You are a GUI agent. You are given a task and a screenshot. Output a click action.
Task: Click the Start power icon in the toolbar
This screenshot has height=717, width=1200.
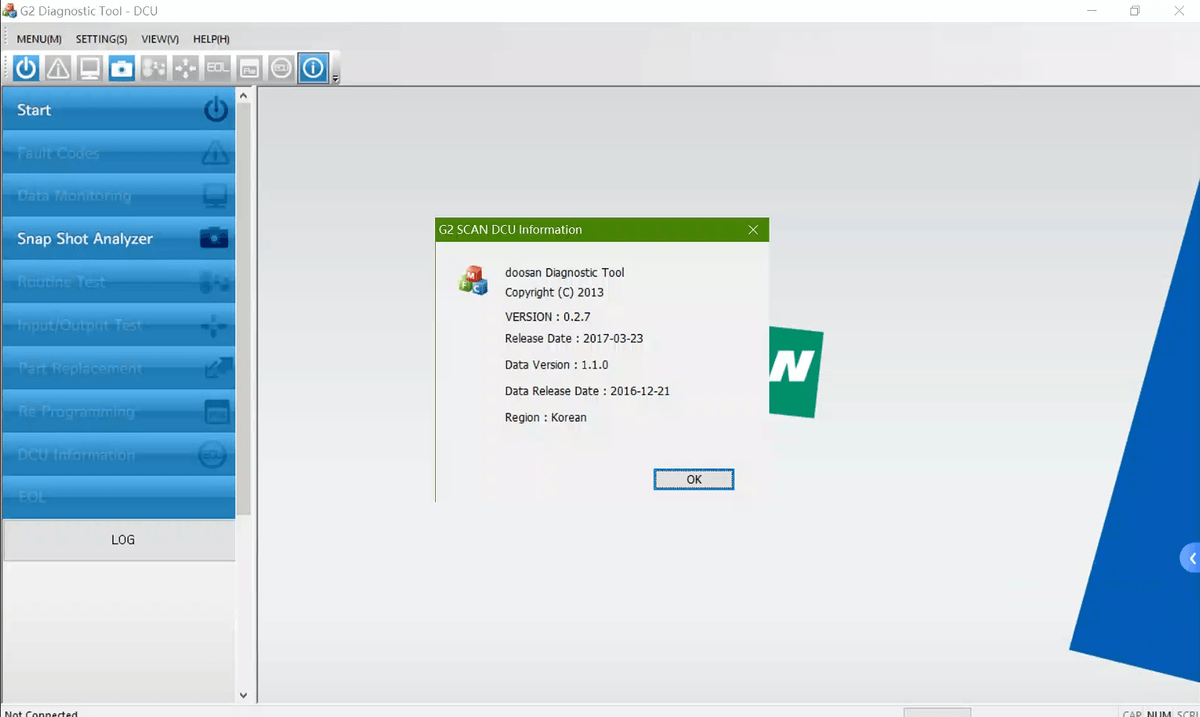tap(26, 68)
